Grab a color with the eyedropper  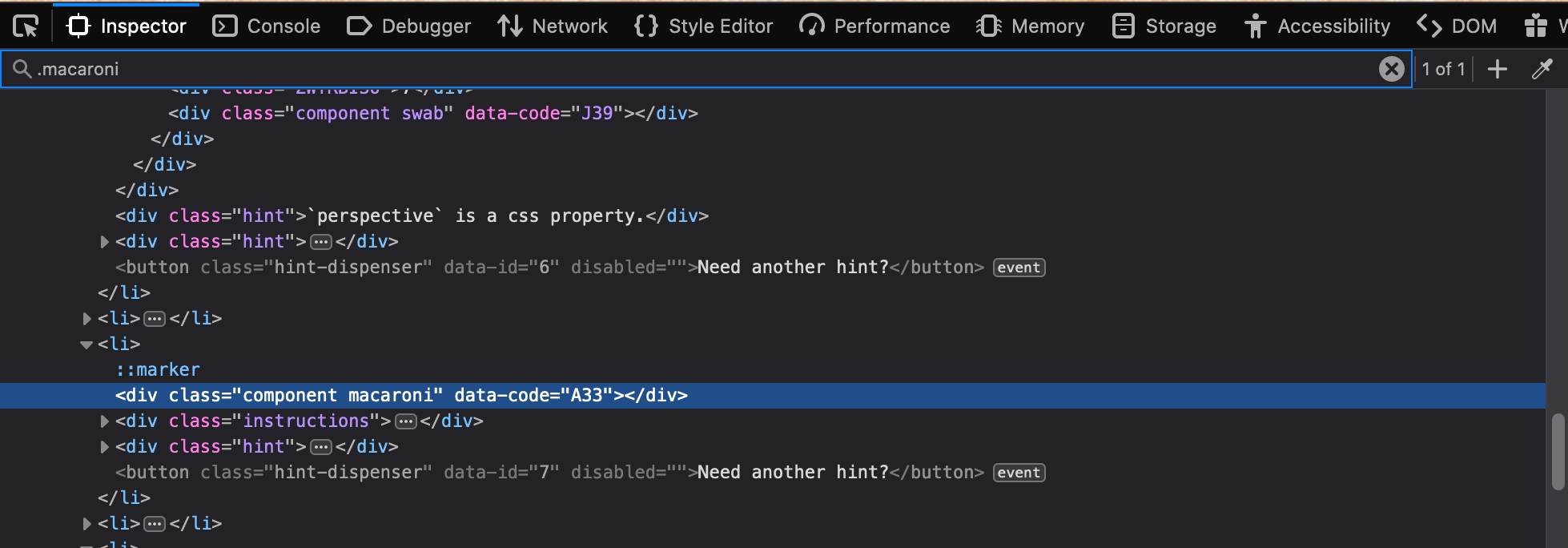click(x=1542, y=69)
